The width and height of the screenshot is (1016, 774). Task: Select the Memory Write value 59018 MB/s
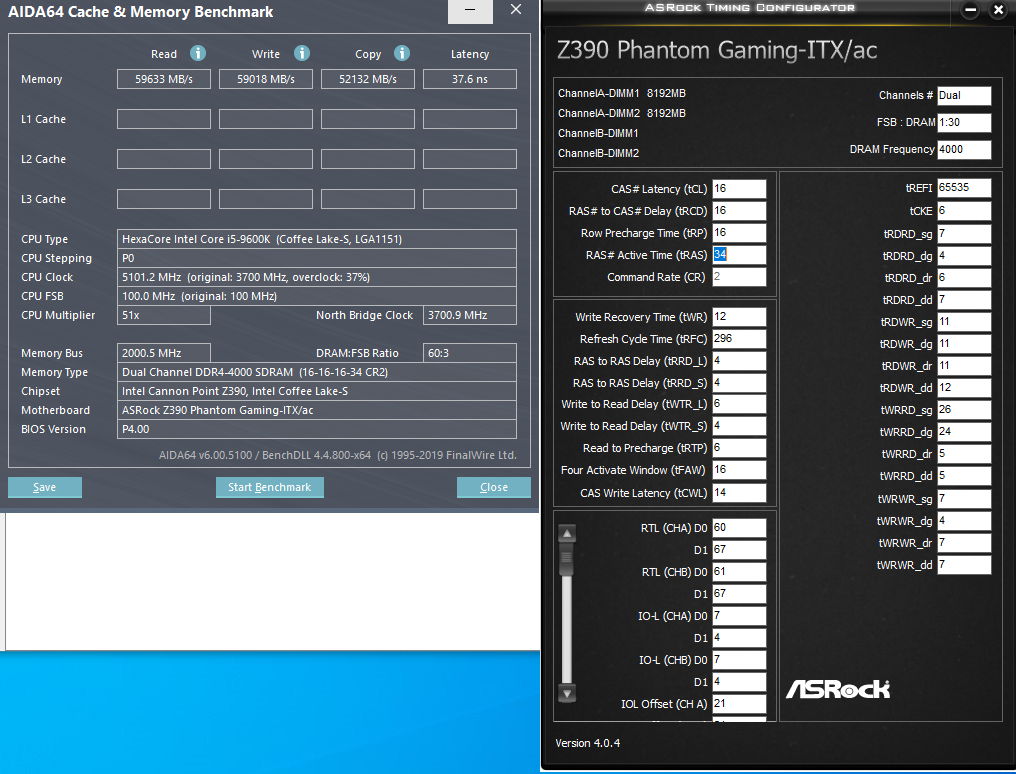click(266, 79)
